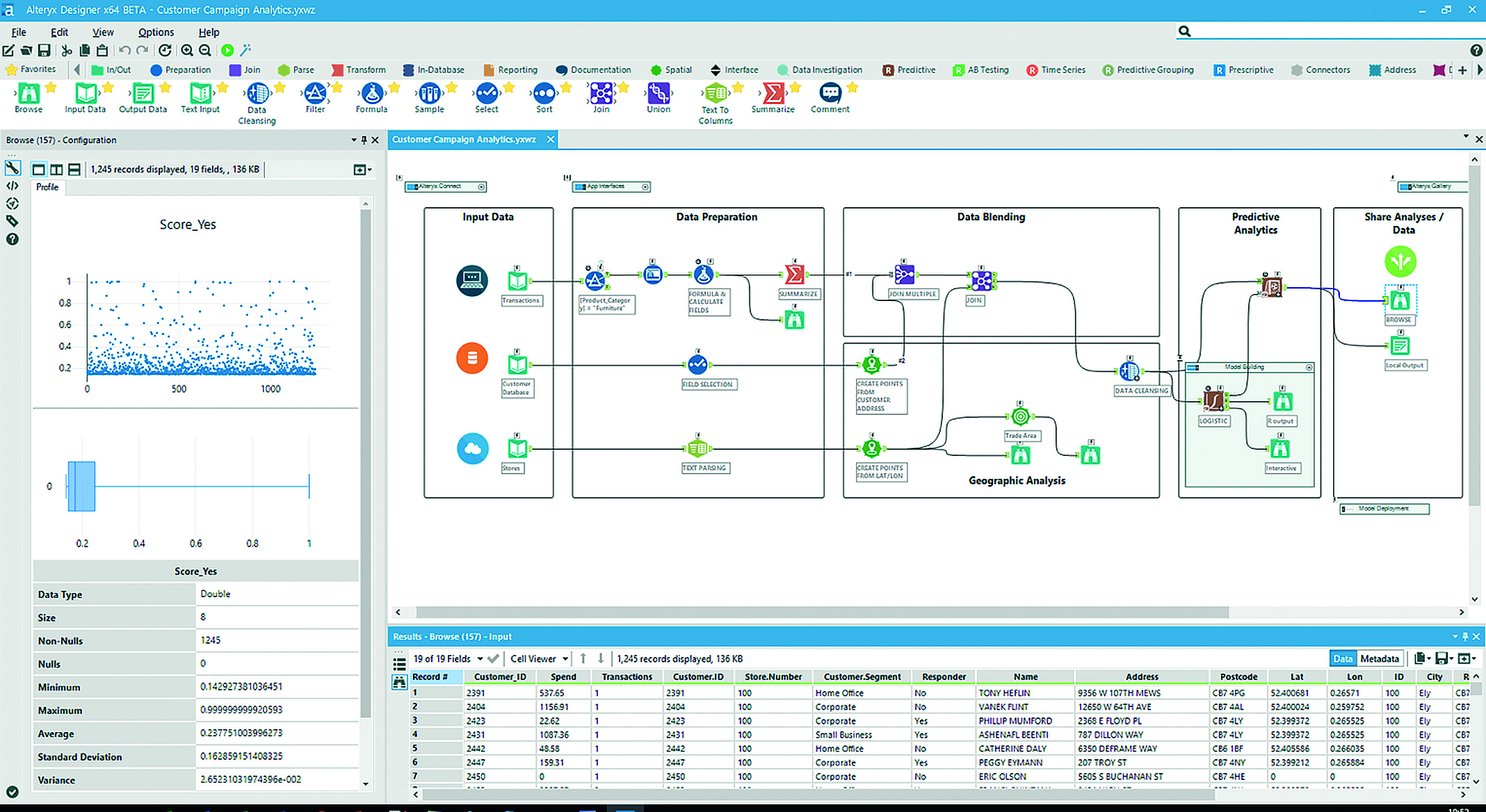
Task: Run the workflow with the green play button
Action: point(227,50)
